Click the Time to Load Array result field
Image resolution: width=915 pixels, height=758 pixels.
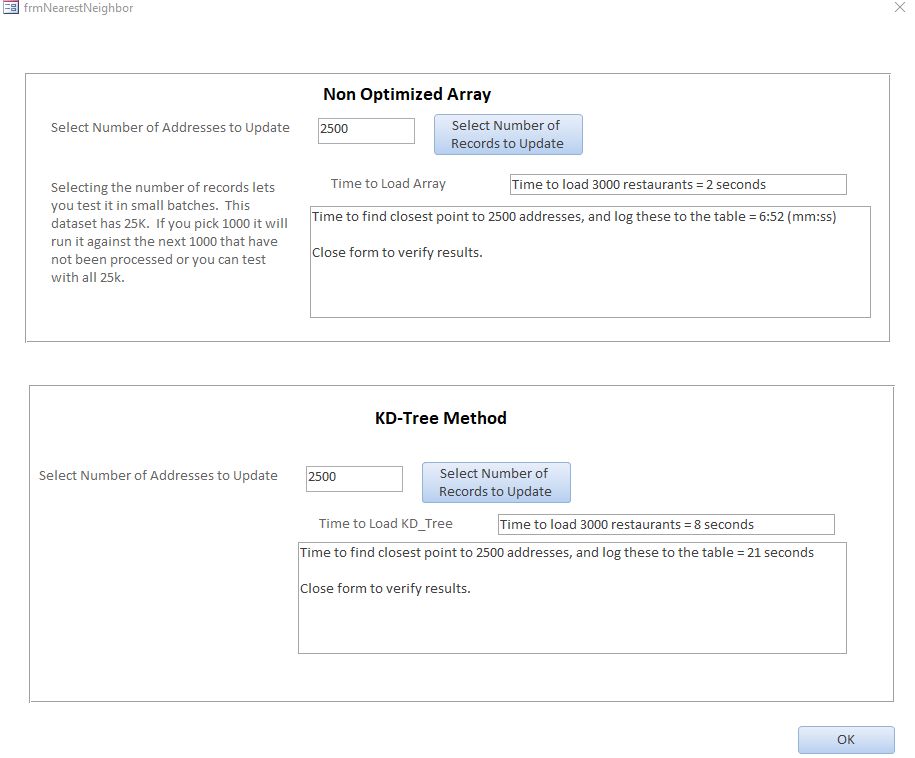point(677,184)
